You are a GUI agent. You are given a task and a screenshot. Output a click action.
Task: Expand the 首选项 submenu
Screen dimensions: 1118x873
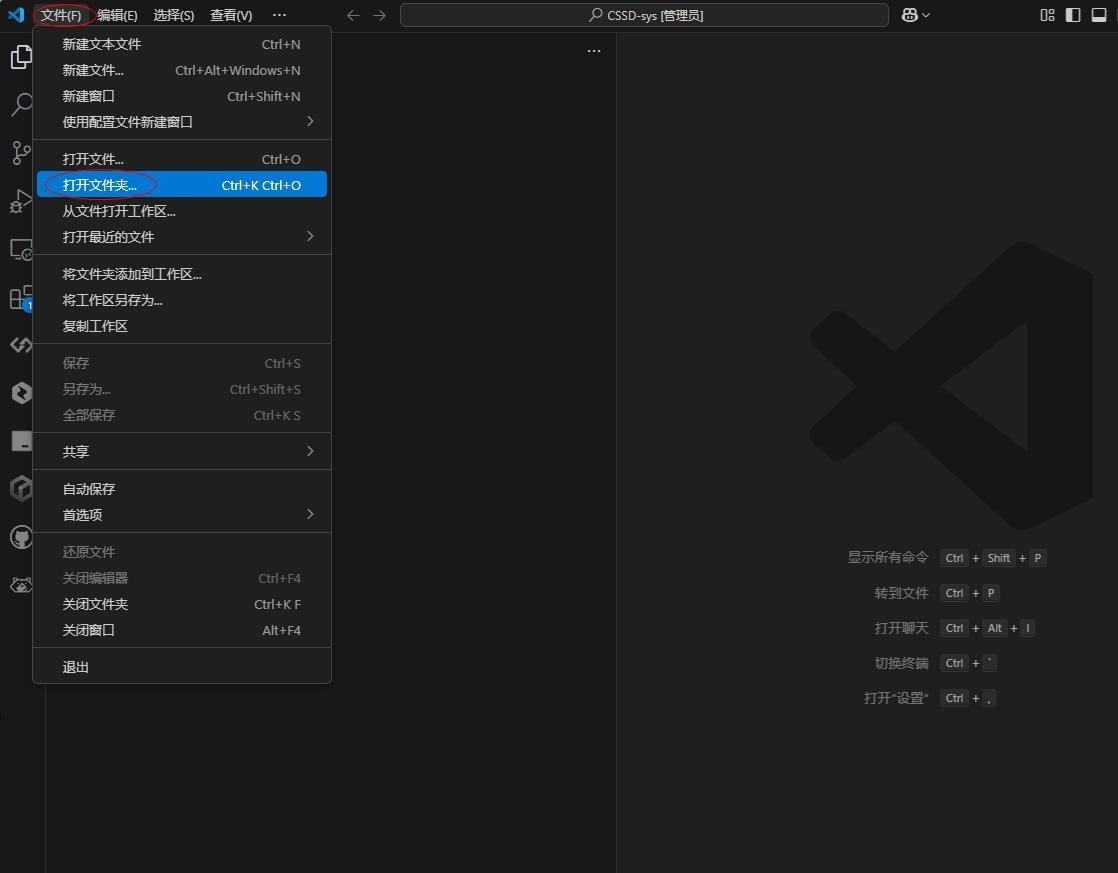[182, 514]
